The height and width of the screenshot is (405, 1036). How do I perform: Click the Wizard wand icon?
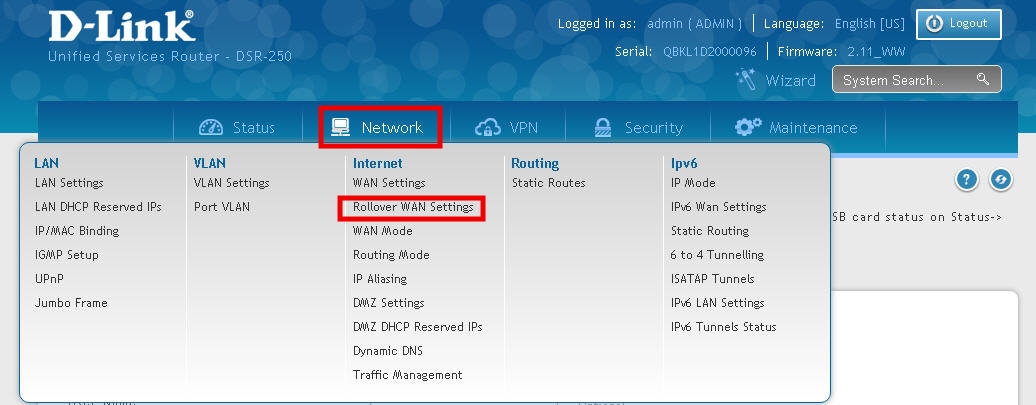(745, 78)
